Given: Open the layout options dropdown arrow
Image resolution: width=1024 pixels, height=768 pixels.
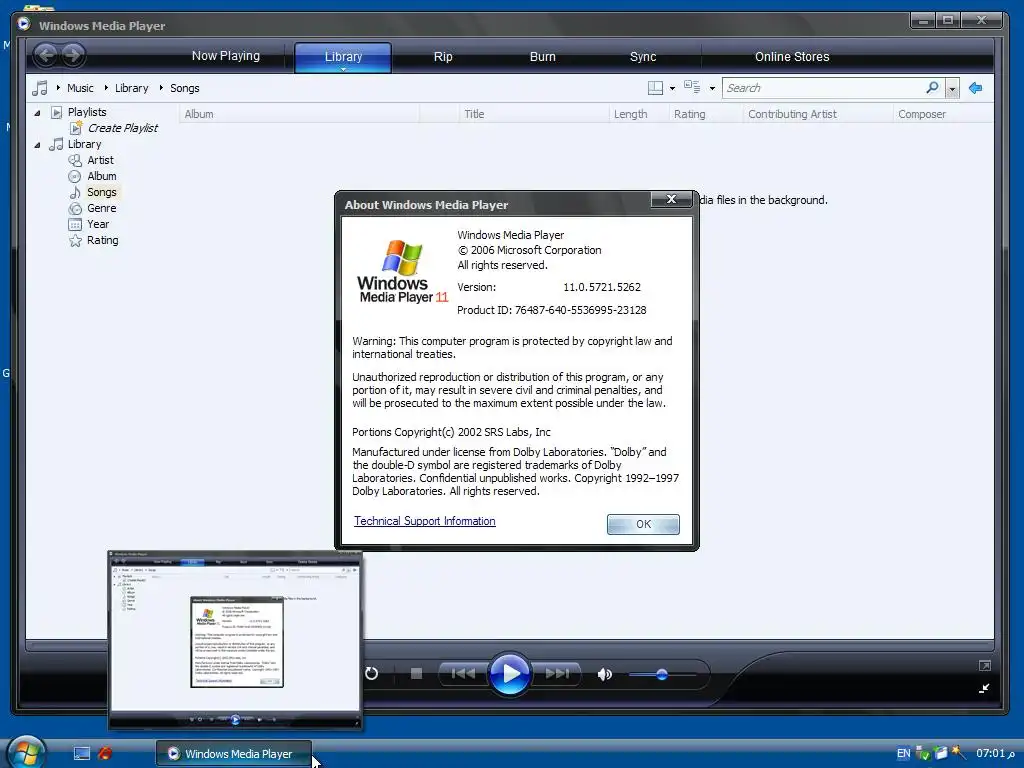Looking at the screenshot, I should pos(672,88).
